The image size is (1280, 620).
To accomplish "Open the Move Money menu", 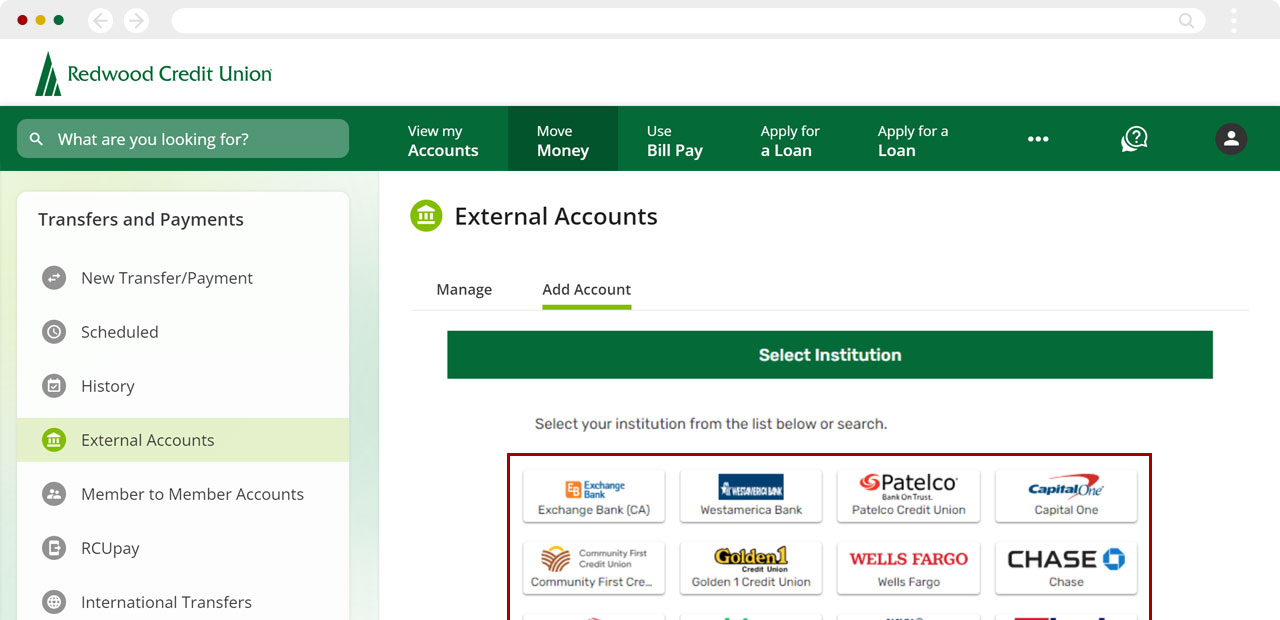I will [x=563, y=140].
